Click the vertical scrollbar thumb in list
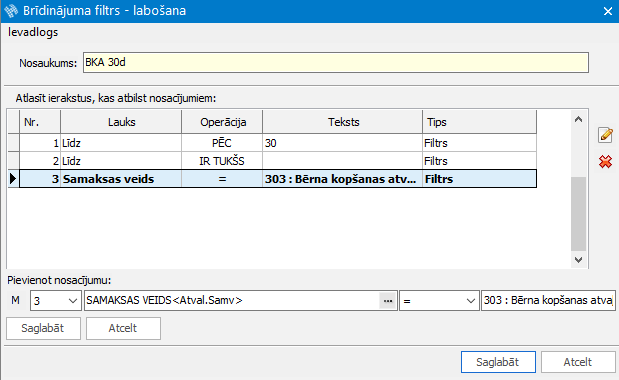This screenshot has width=619, height=380. pyautogui.click(x=578, y=214)
